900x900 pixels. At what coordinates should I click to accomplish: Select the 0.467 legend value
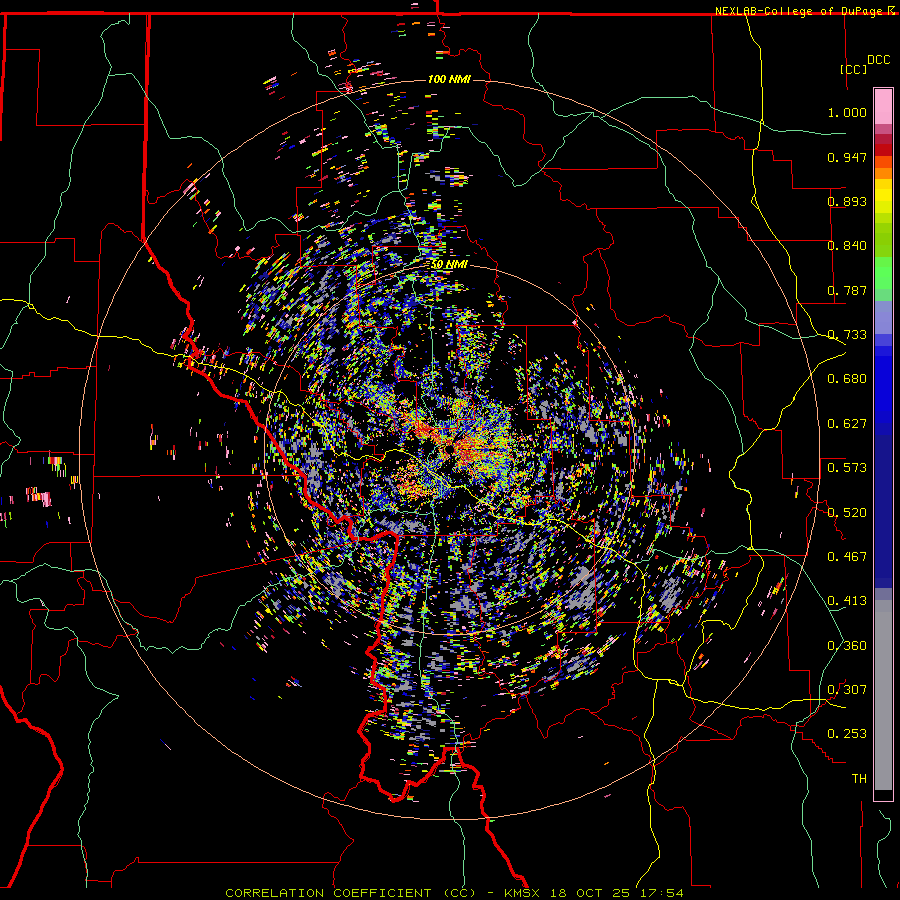847,556
